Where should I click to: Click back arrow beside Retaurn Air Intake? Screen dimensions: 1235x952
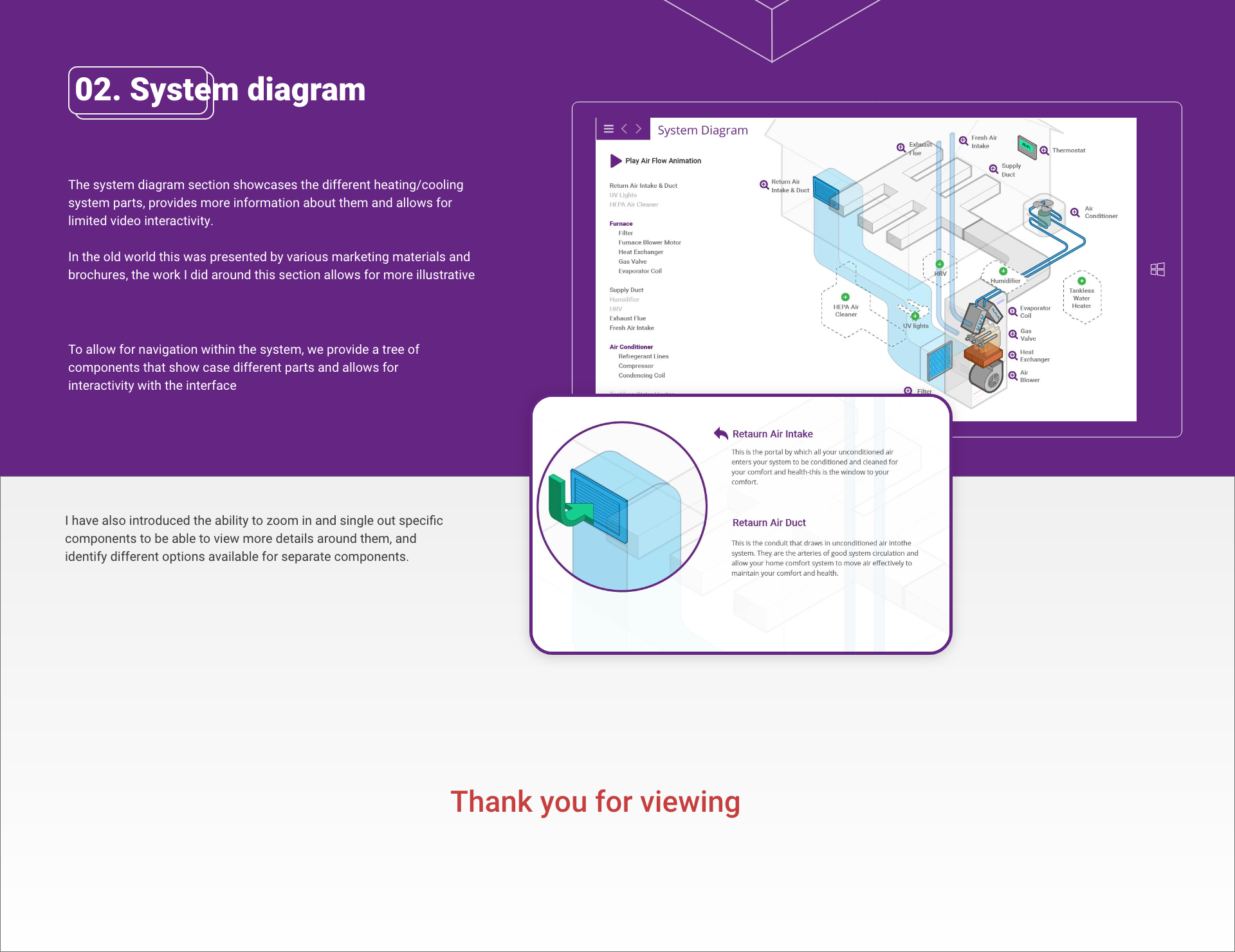(x=720, y=434)
